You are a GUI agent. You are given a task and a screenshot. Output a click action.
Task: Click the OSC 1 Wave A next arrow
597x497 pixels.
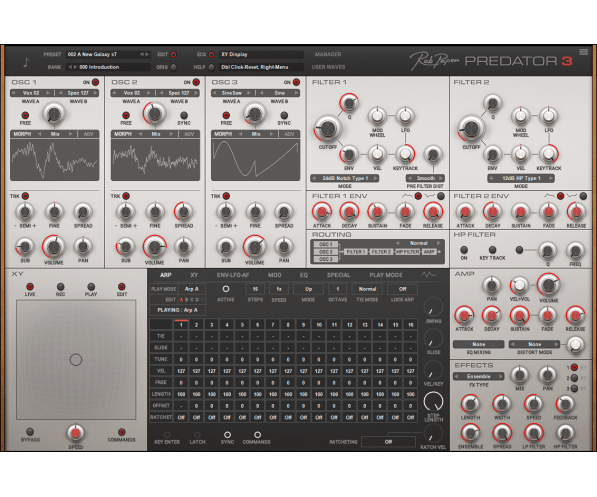click(x=48, y=93)
